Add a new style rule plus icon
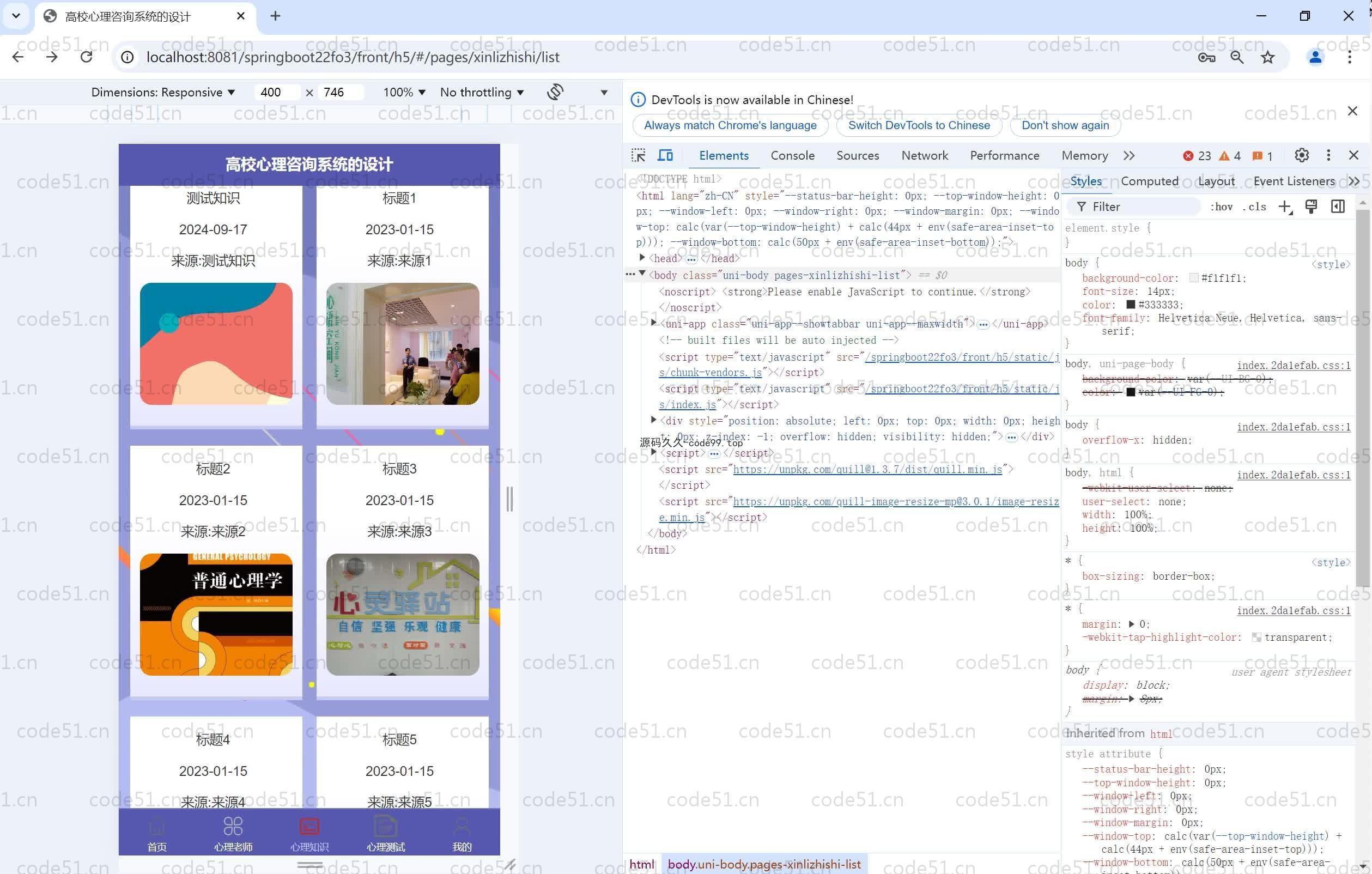The image size is (1372, 874). (1285, 207)
